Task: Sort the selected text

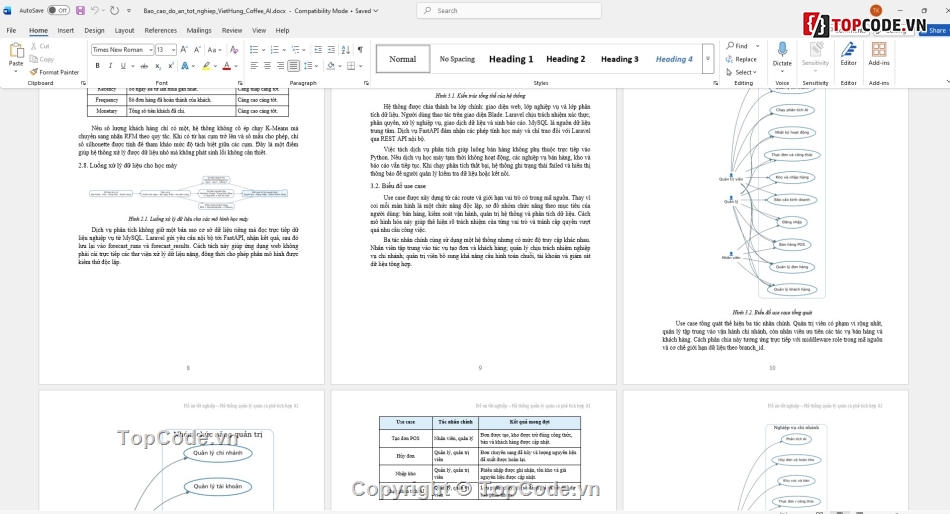Action: coord(345,50)
